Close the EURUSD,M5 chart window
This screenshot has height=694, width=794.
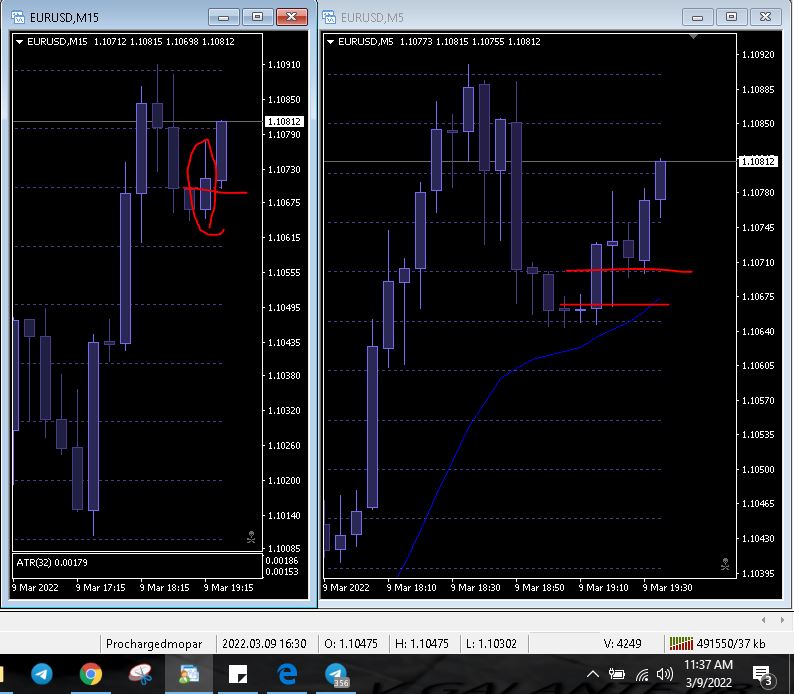pos(766,17)
